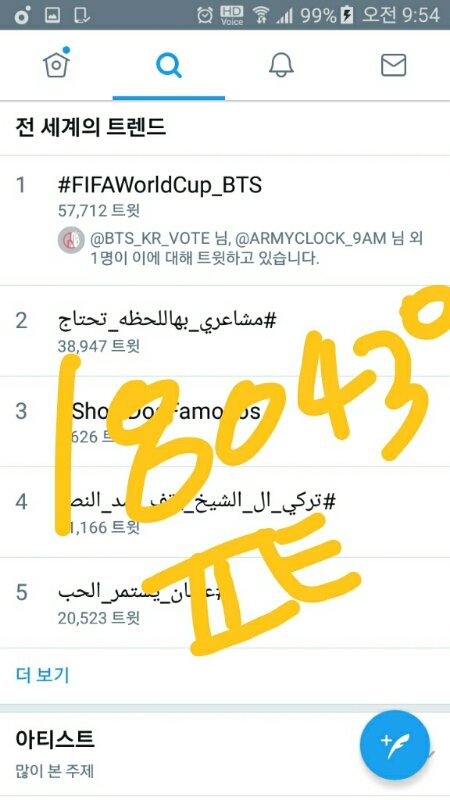Open the Messages envelope tab
Screen dimensions: 450x800
[x=394, y=65]
